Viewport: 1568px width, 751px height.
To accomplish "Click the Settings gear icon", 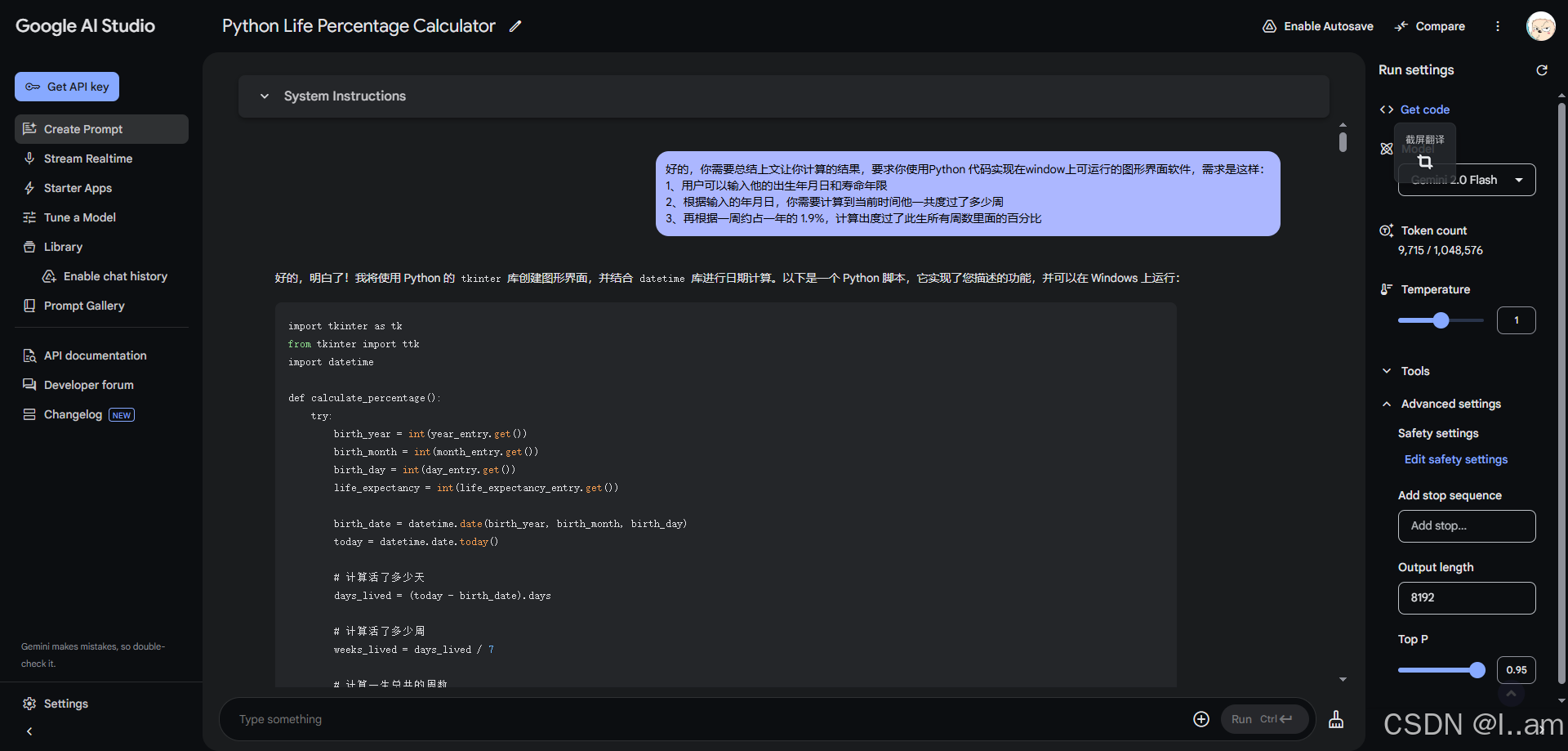I will (x=29, y=704).
